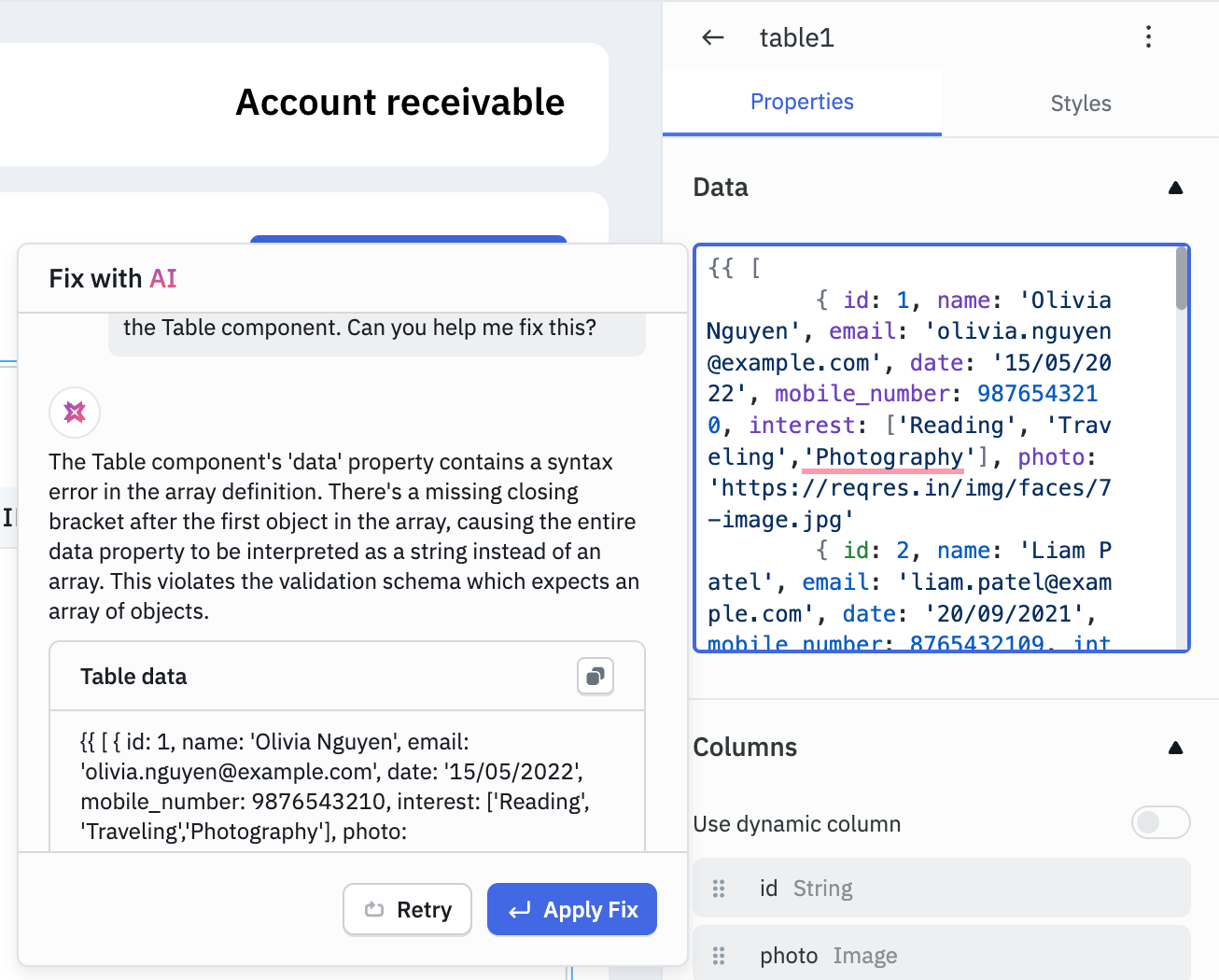Enable Use dynamic column toggle
This screenshot has height=980, width=1219.
[x=1160, y=822]
